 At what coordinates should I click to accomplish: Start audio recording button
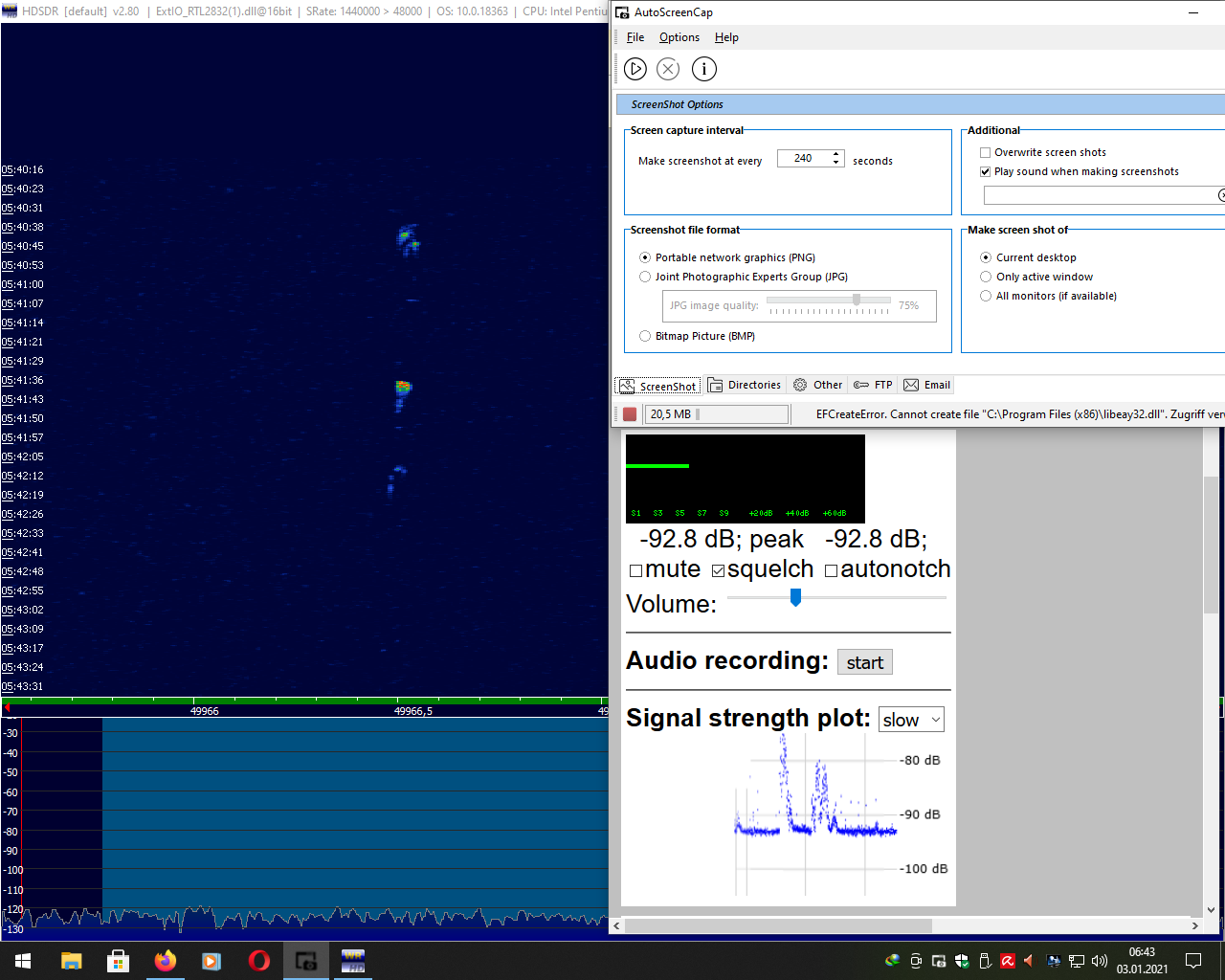865,662
